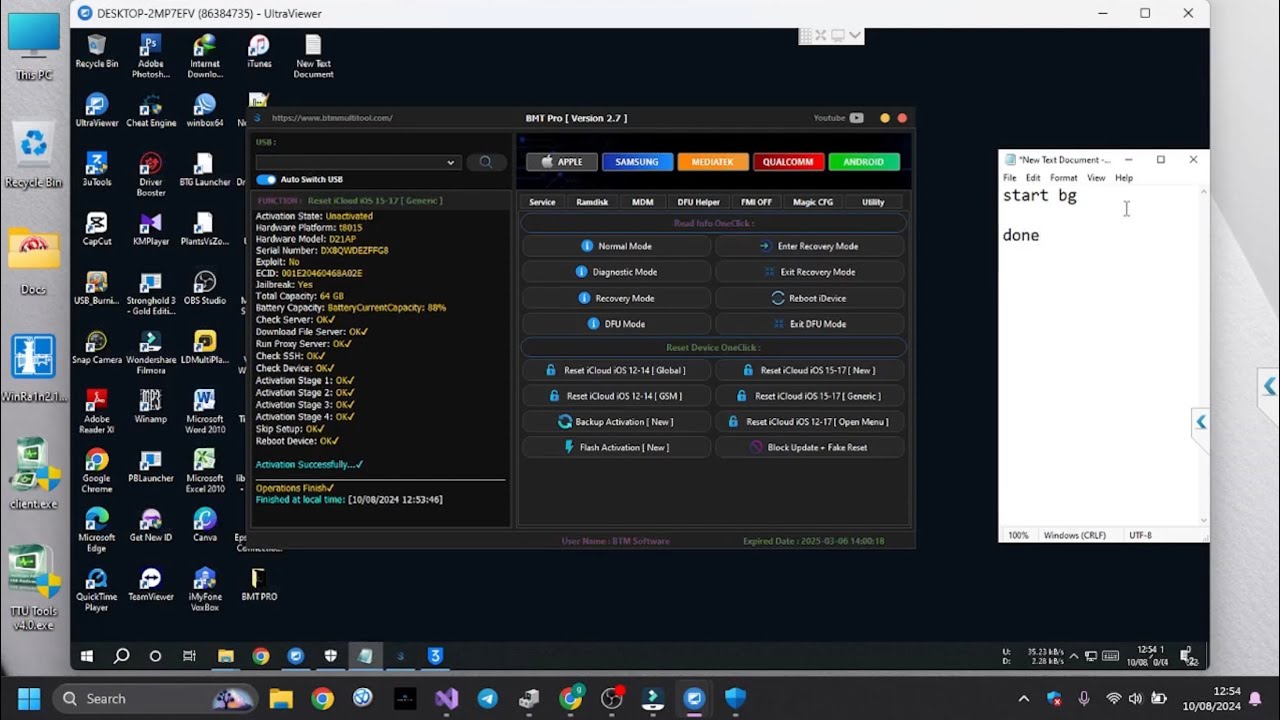The image size is (1280, 720).
Task: Click Reset iCloud iOS 12-14 [ Global ]
Action: 616,370
